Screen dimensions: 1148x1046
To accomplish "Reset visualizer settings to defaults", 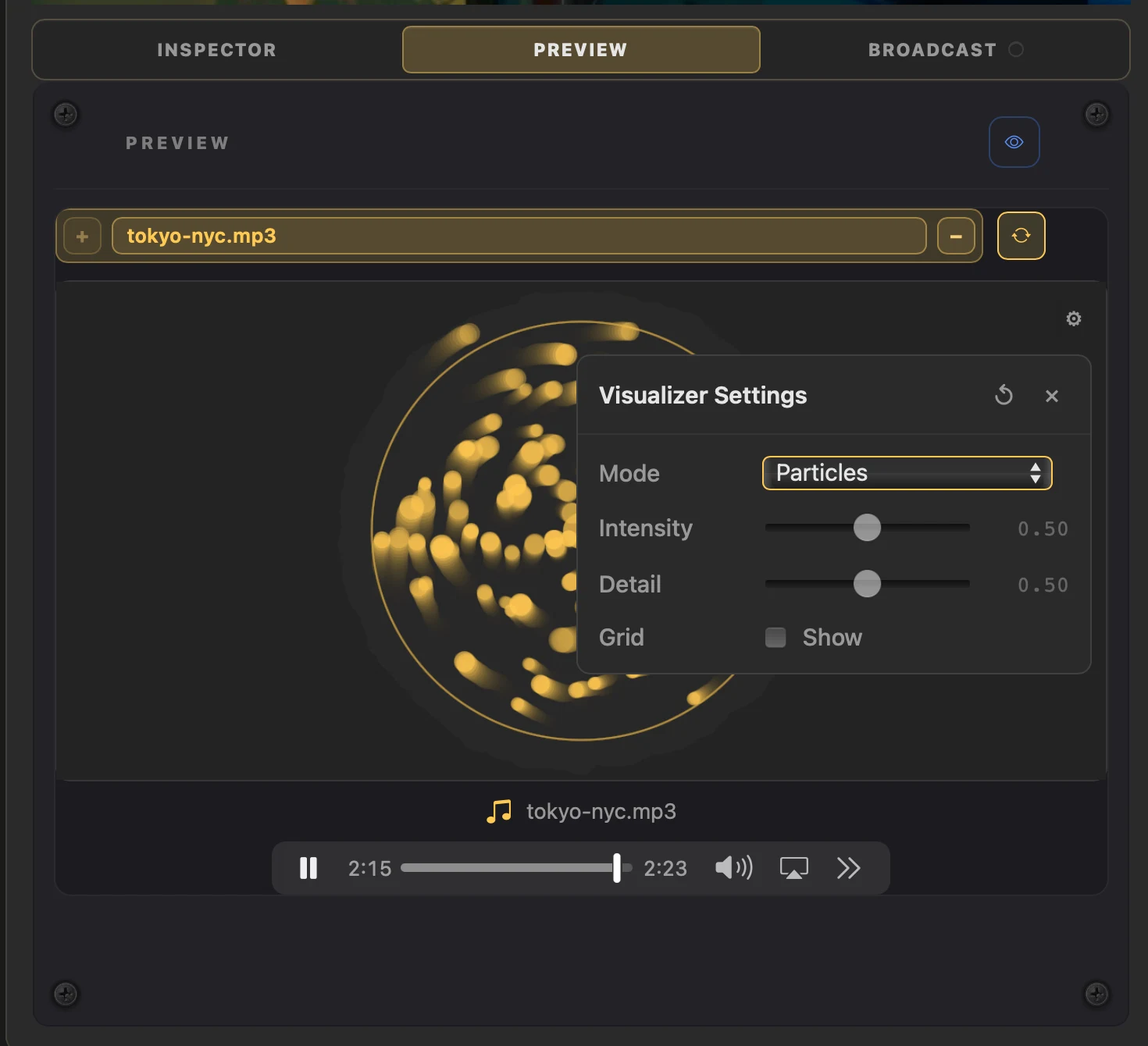I will [x=1004, y=395].
